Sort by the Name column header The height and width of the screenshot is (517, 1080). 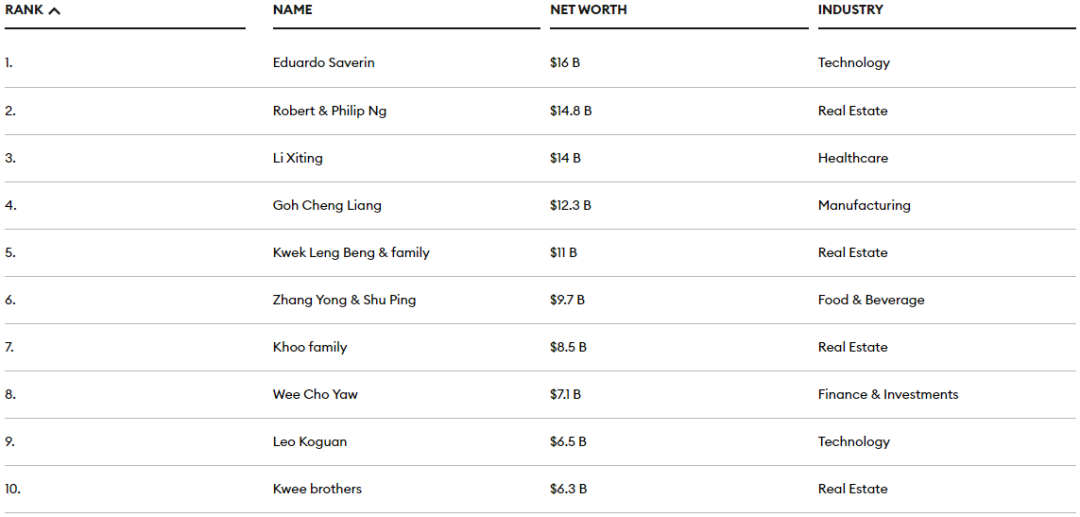[292, 10]
